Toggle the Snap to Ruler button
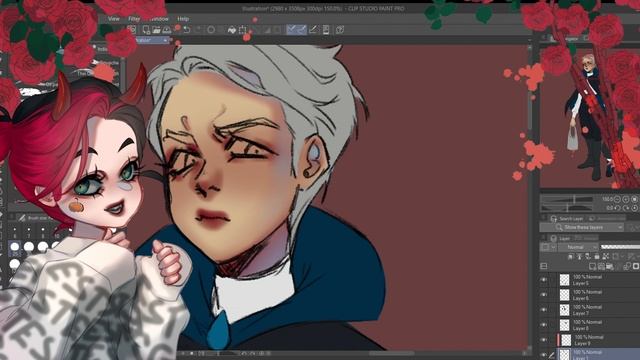Viewport: 640px width, 360px height. click(291, 29)
